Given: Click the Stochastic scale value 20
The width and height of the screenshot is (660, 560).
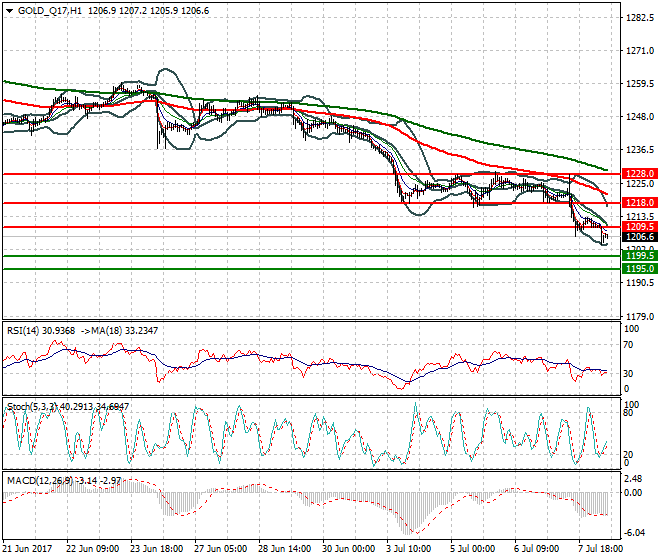Looking at the screenshot, I should pos(628,455).
